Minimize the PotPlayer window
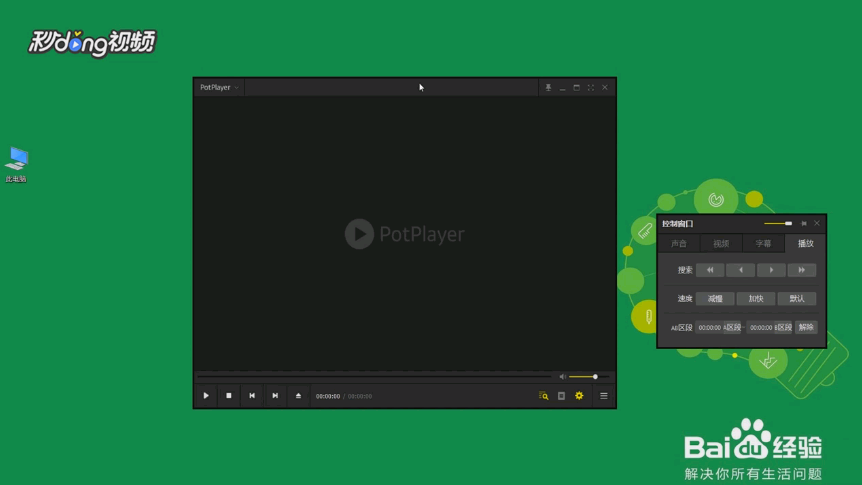 [x=562, y=87]
